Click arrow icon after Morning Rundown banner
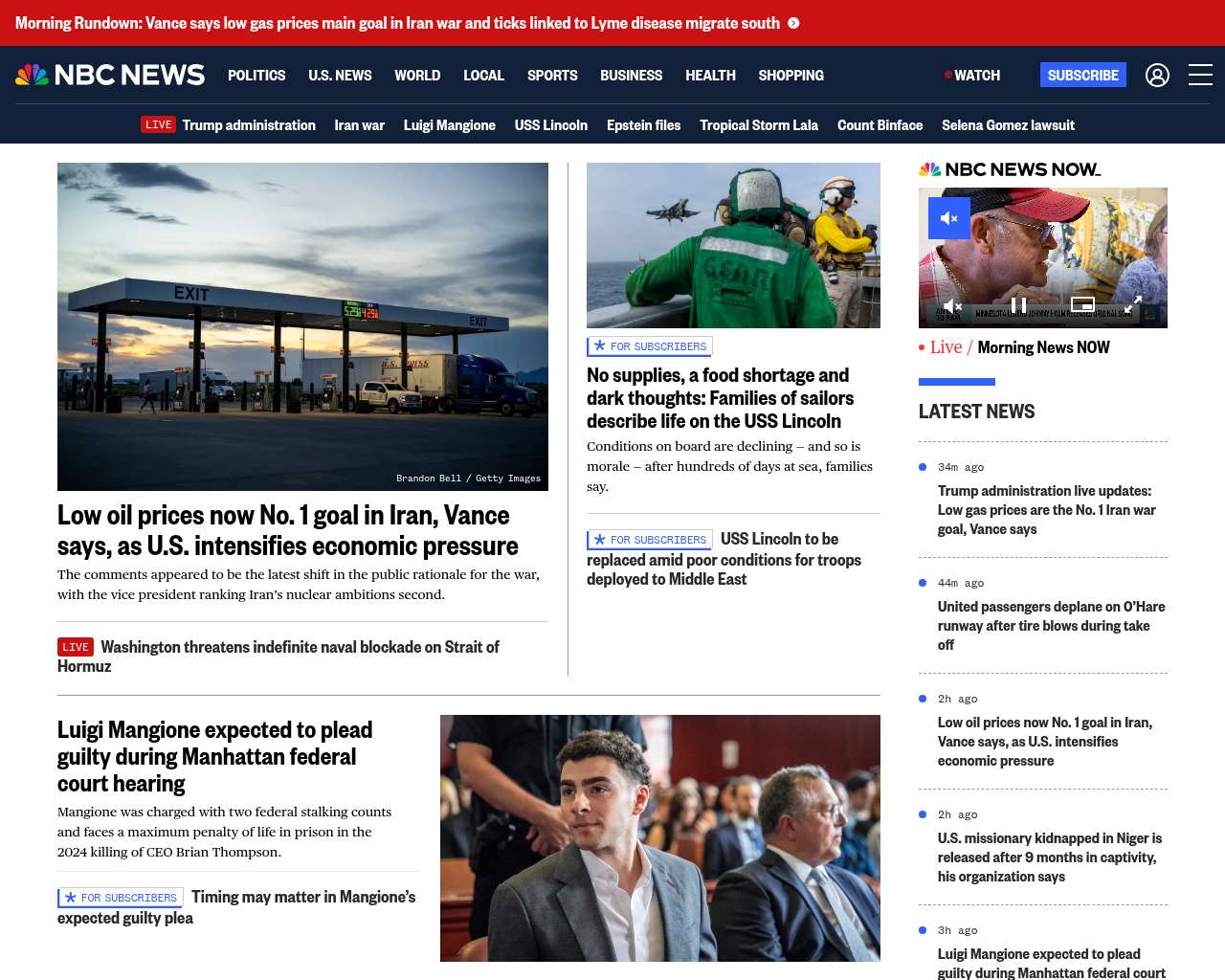1225x980 pixels. tap(793, 23)
